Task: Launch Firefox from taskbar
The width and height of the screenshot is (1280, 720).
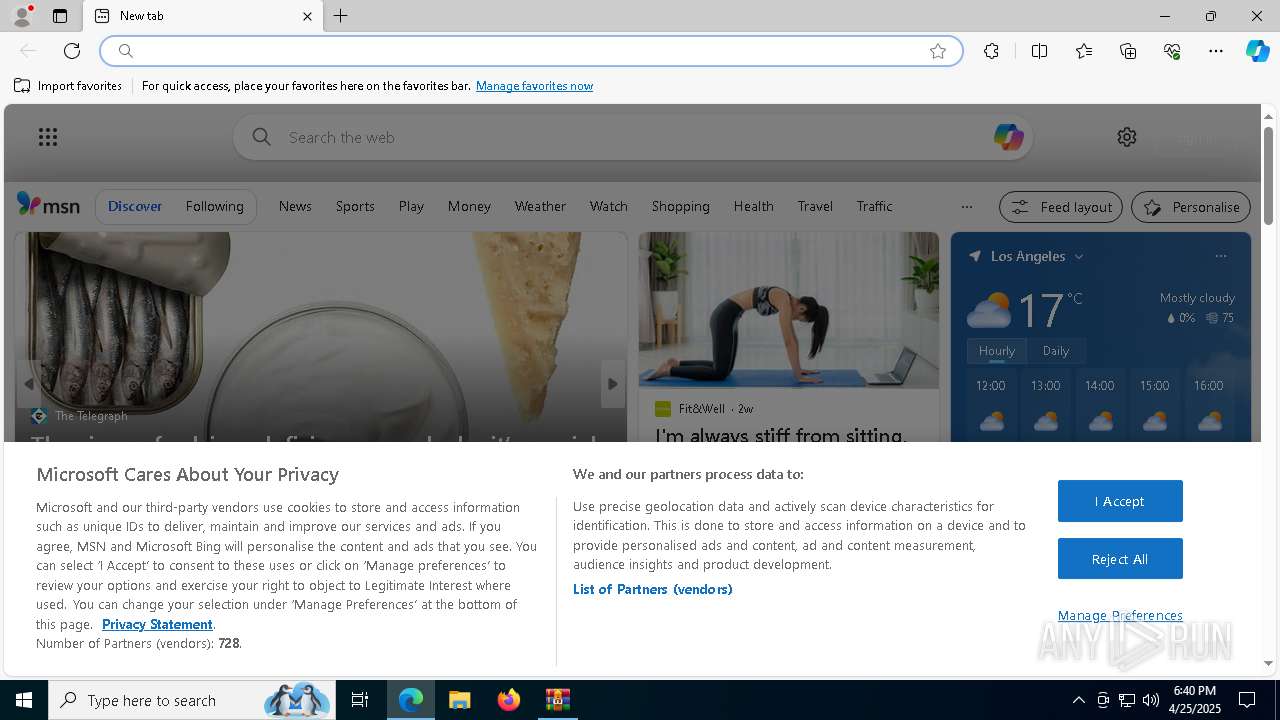Action: [x=508, y=700]
